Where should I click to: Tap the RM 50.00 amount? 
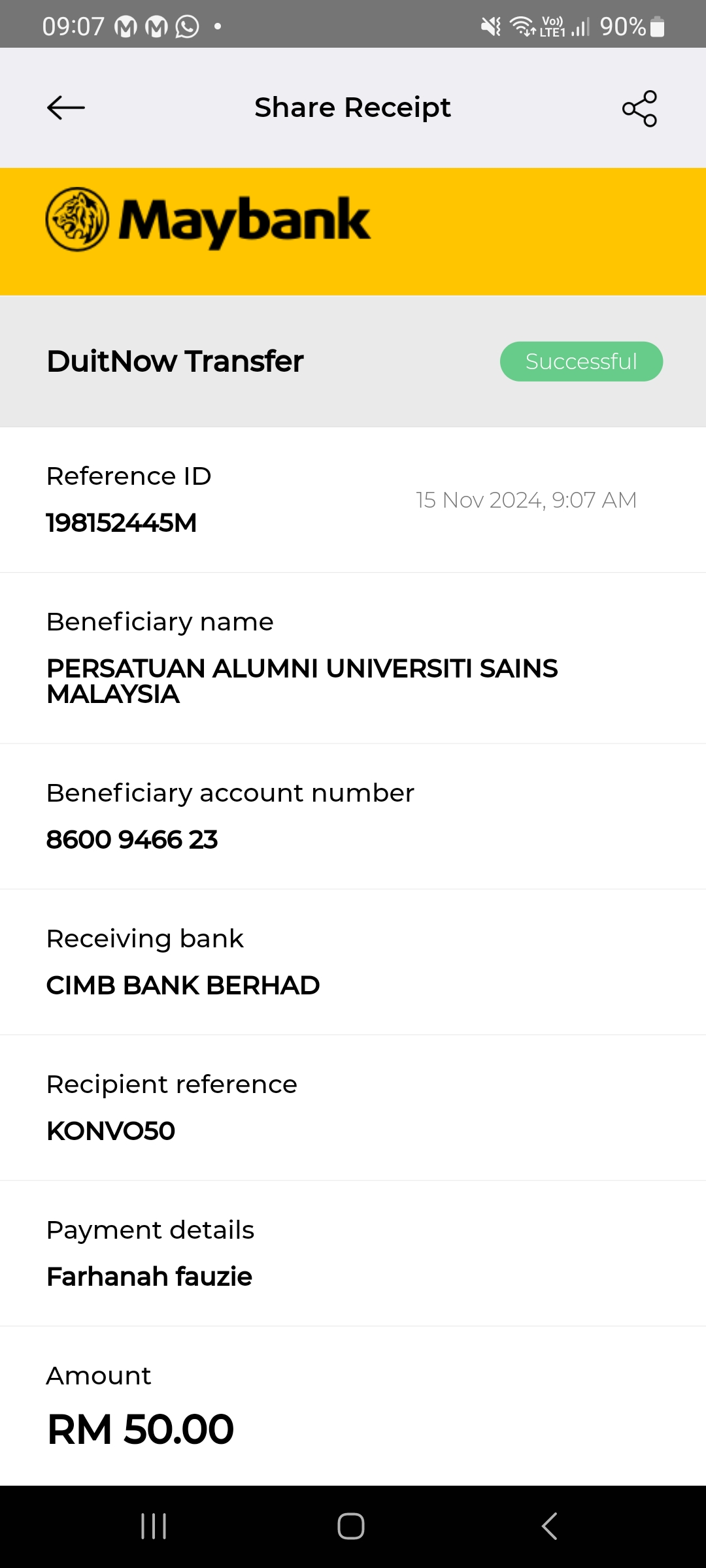(x=141, y=1429)
